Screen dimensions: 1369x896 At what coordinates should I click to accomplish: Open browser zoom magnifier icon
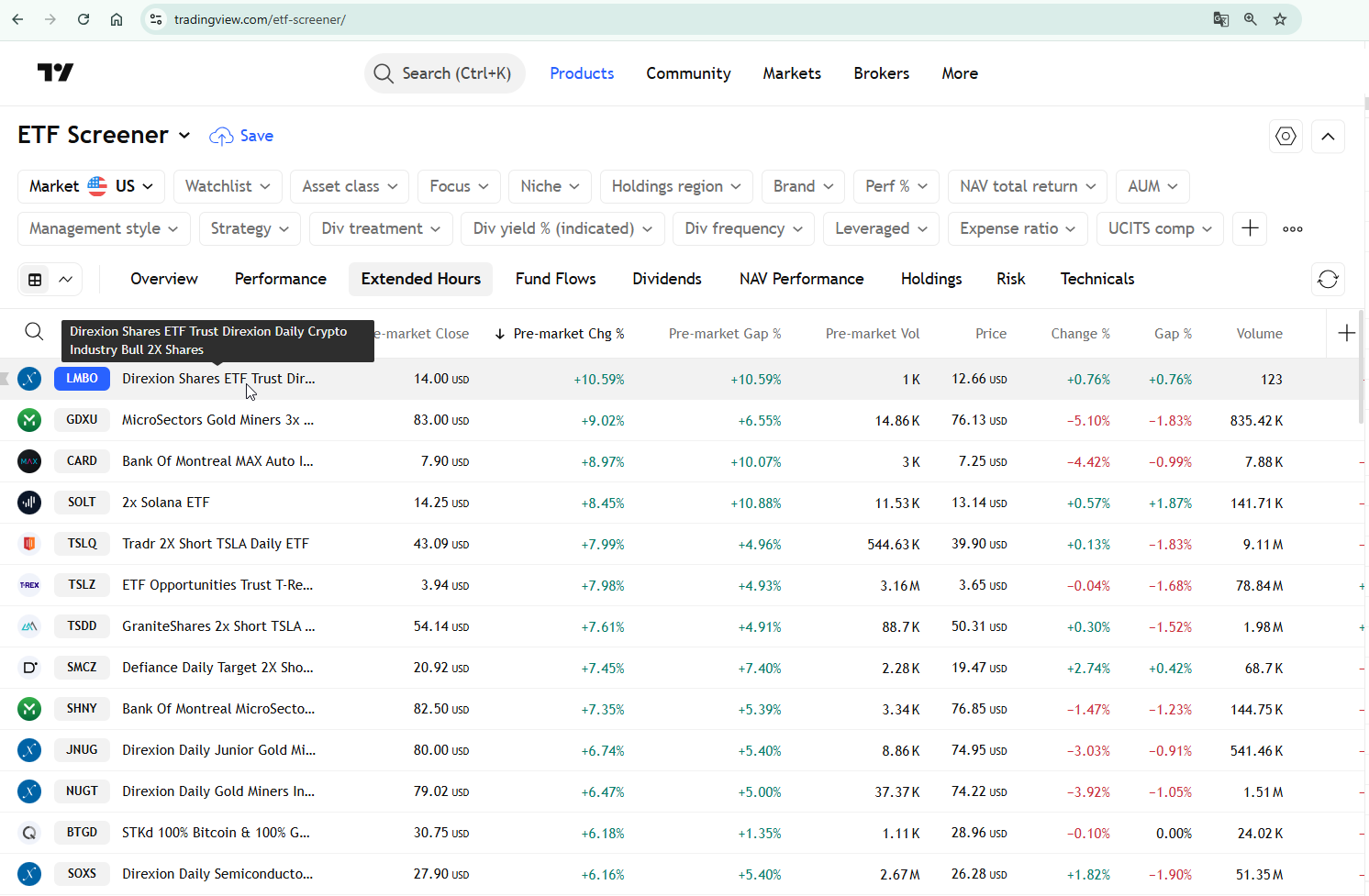pyautogui.click(x=1251, y=19)
